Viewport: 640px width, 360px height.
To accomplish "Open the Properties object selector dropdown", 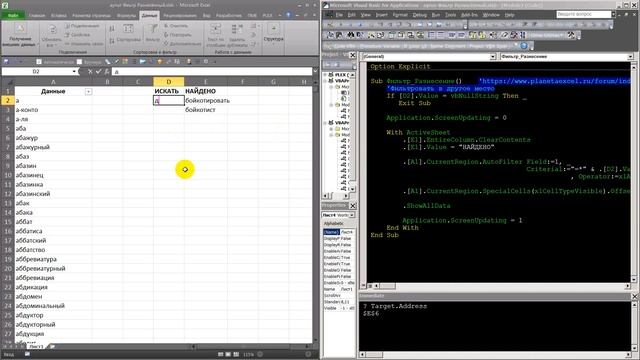I will click(x=352, y=215).
